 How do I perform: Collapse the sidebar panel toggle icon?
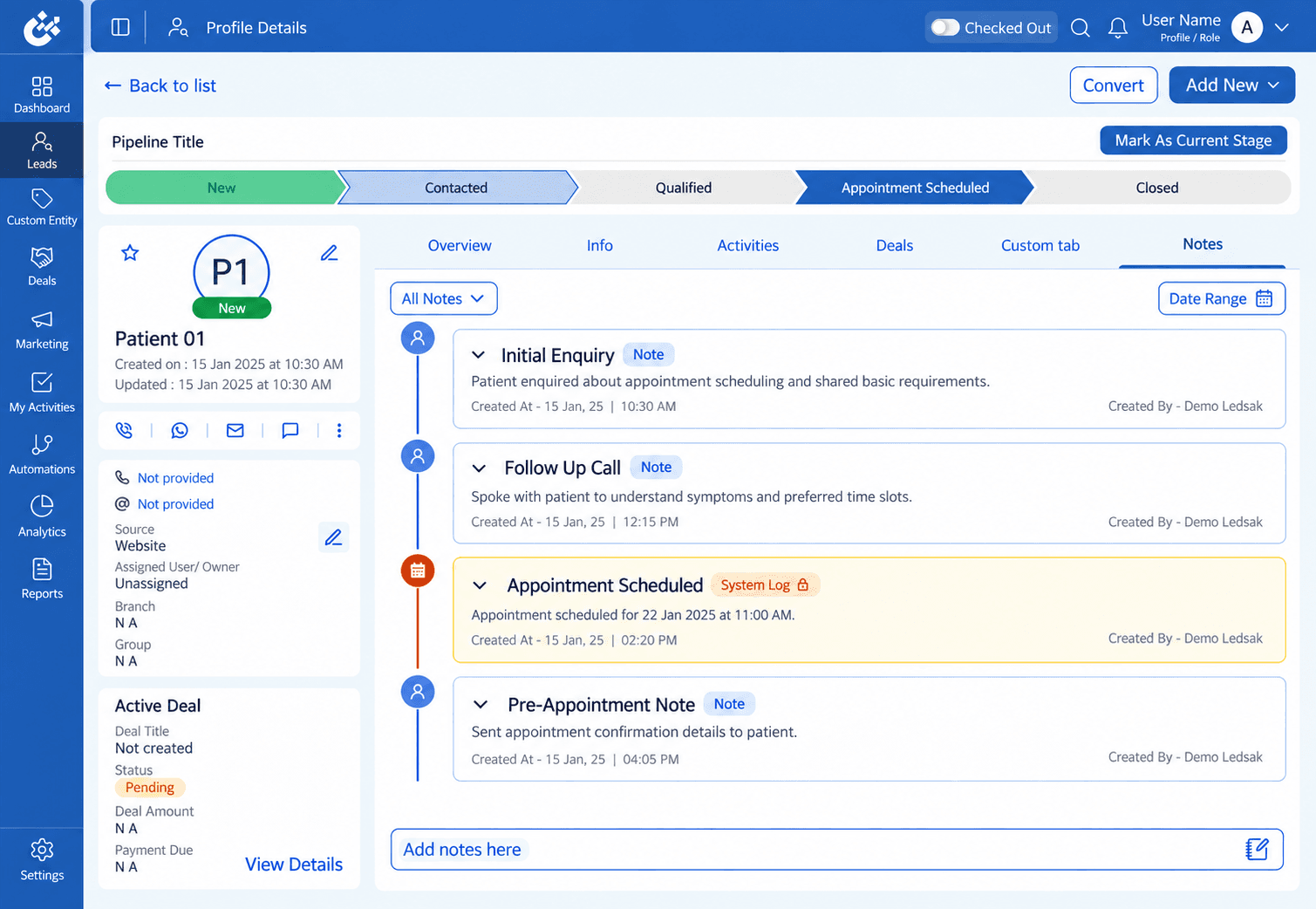click(120, 27)
